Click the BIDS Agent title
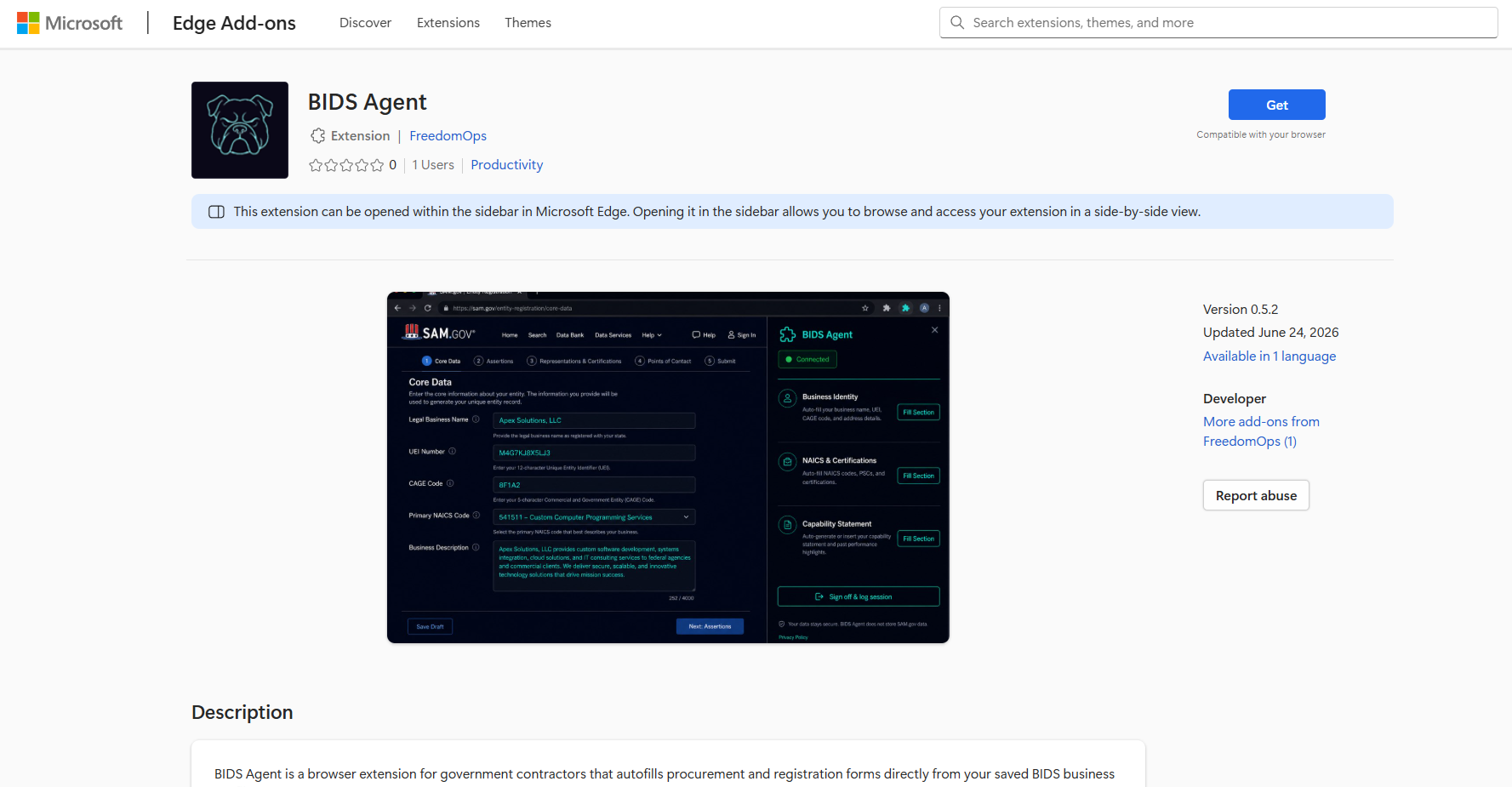The image size is (1512, 787). coord(367,102)
